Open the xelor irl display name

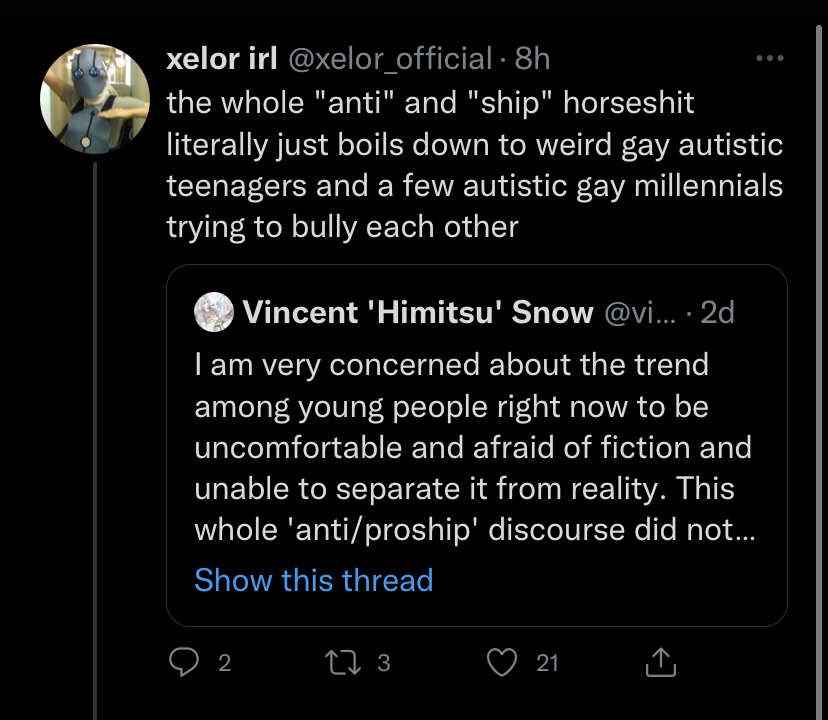coord(222,59)
